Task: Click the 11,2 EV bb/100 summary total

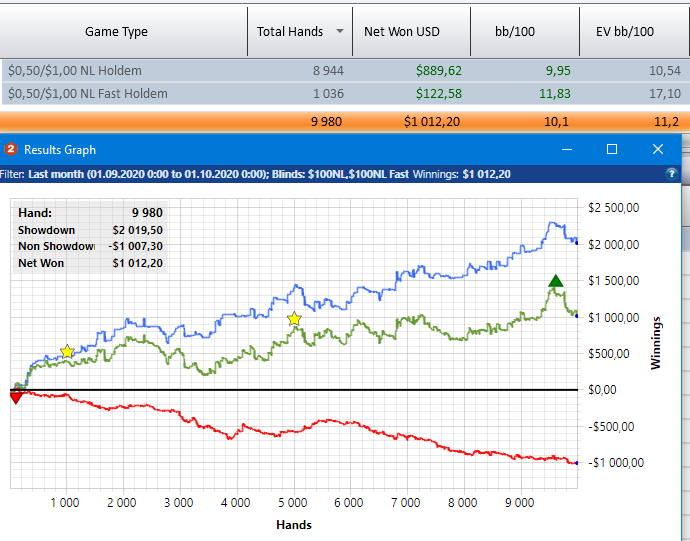Action: tap(666, 121)
